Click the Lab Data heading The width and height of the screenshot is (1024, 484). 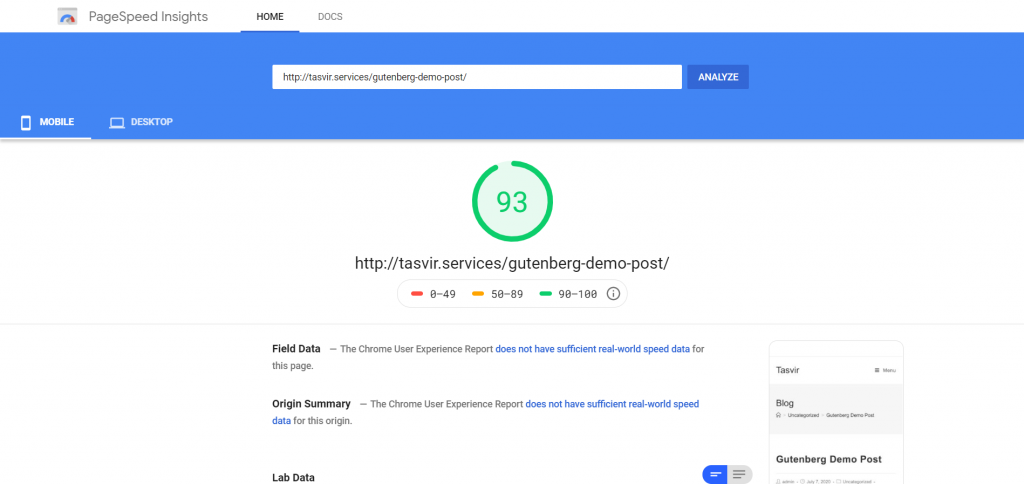293,478
